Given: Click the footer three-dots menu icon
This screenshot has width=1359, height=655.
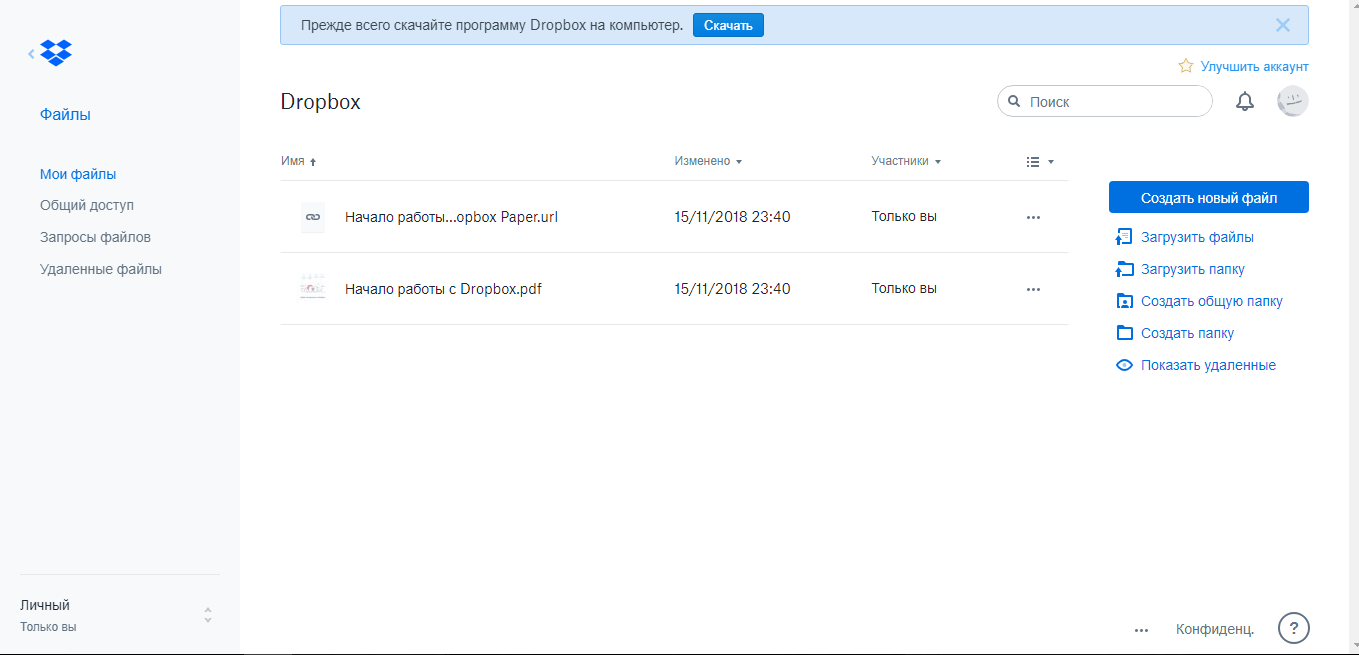Looking at the screenshot, I should (x=1141, y=630).
